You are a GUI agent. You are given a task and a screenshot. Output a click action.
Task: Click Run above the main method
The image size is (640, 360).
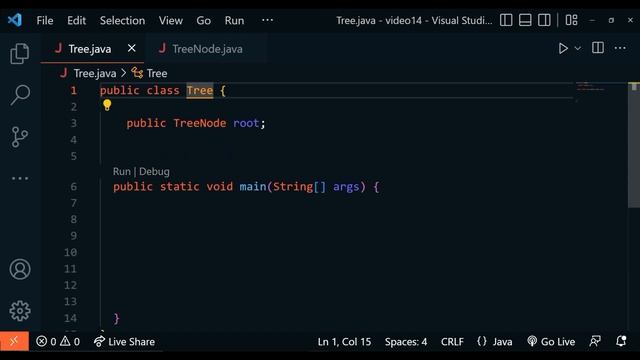pyautogui.click(x=122, y=171)
